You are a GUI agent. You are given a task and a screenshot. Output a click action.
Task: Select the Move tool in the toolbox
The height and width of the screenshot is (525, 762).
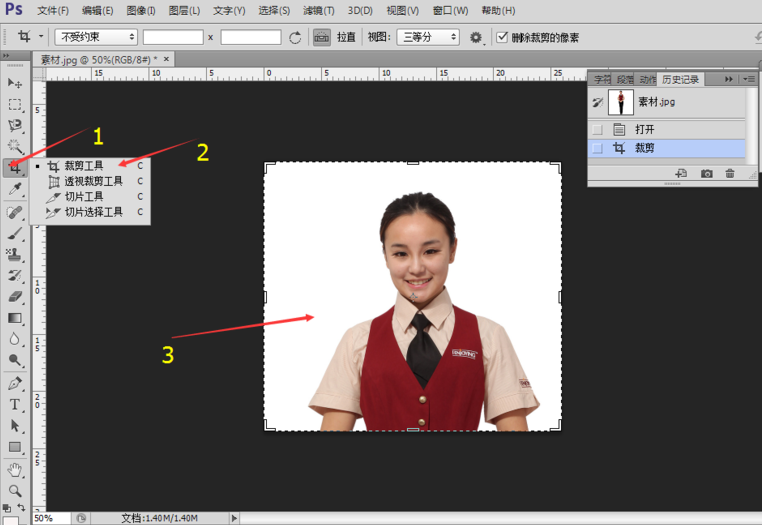point(15,83)
